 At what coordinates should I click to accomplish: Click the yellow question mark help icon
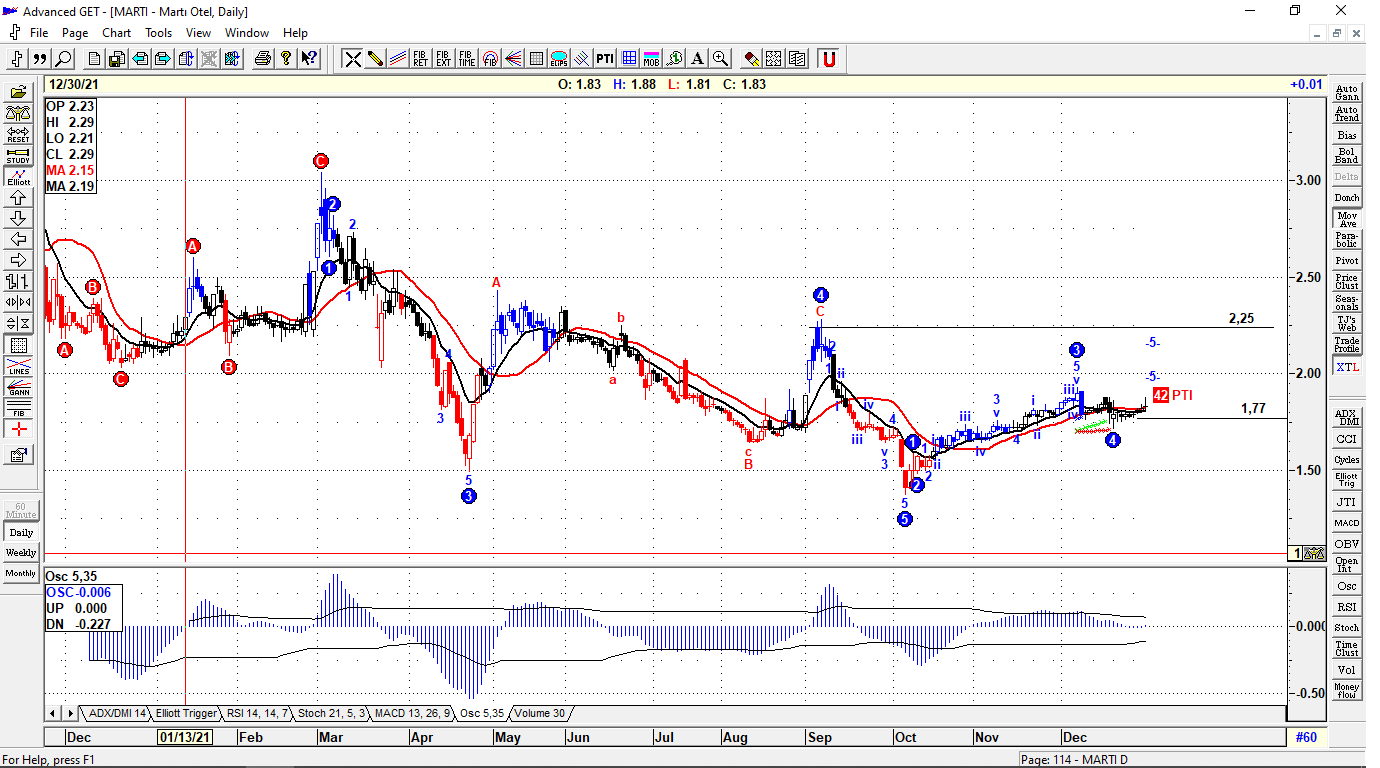(286, 58)
